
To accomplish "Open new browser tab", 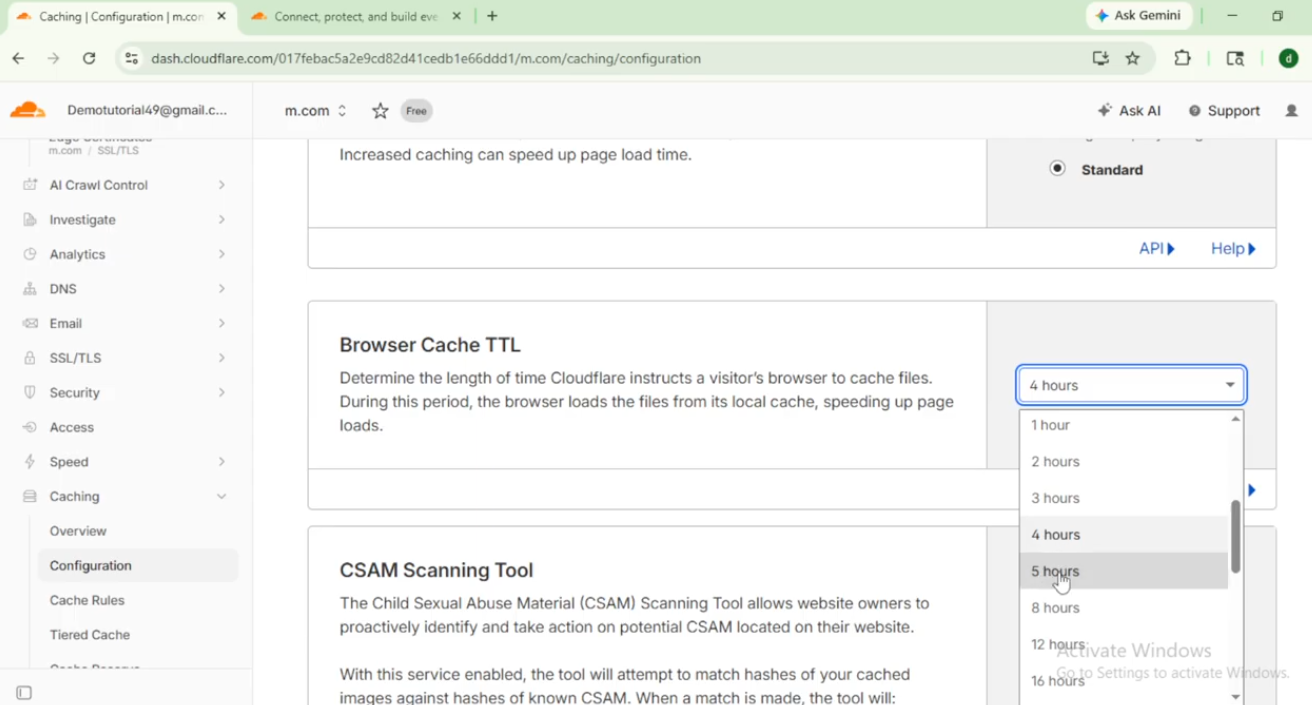I will pos(492,16).
